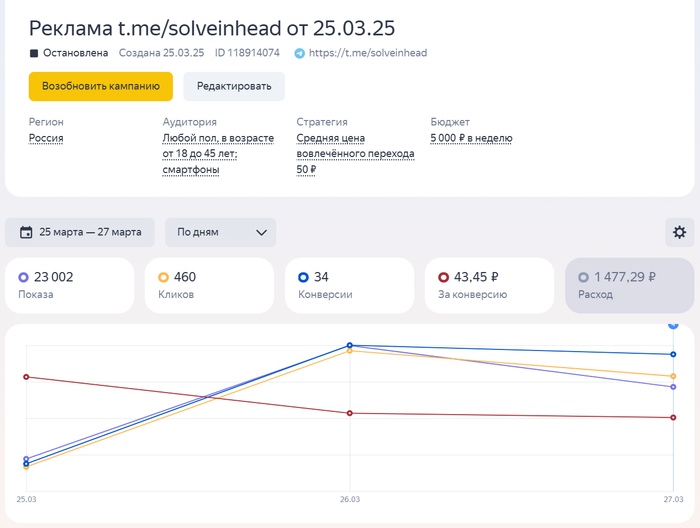Click the calendar icon in date range

coord(26,232)
